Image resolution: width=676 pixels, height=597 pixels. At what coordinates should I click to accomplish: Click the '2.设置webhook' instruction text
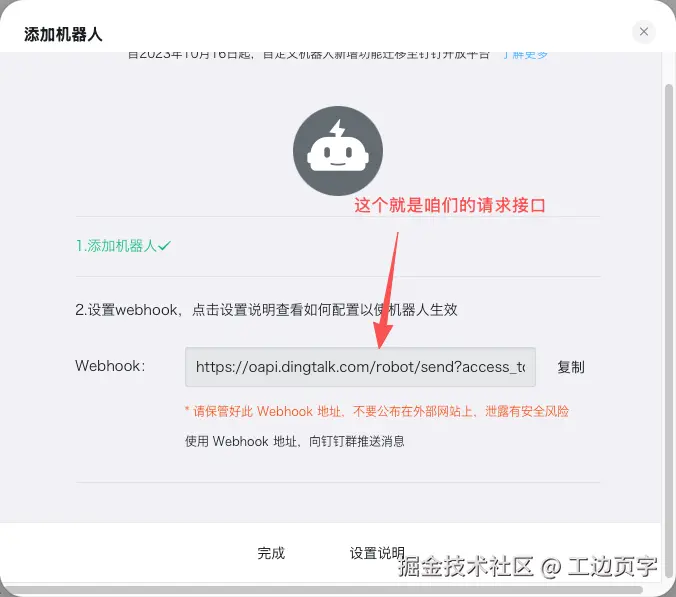tap(266, 309)
